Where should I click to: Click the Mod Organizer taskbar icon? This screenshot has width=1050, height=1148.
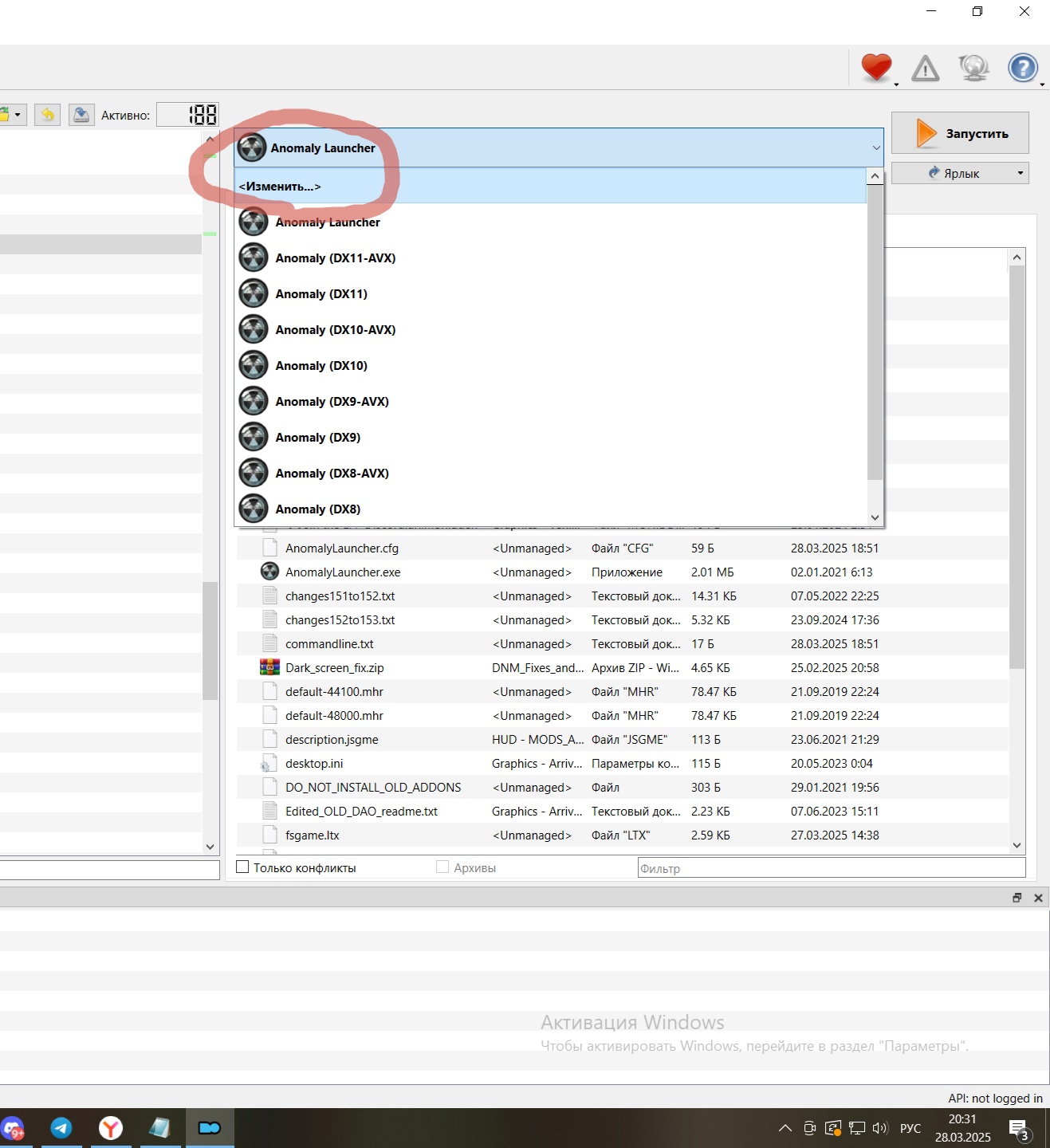point(210,1128)
